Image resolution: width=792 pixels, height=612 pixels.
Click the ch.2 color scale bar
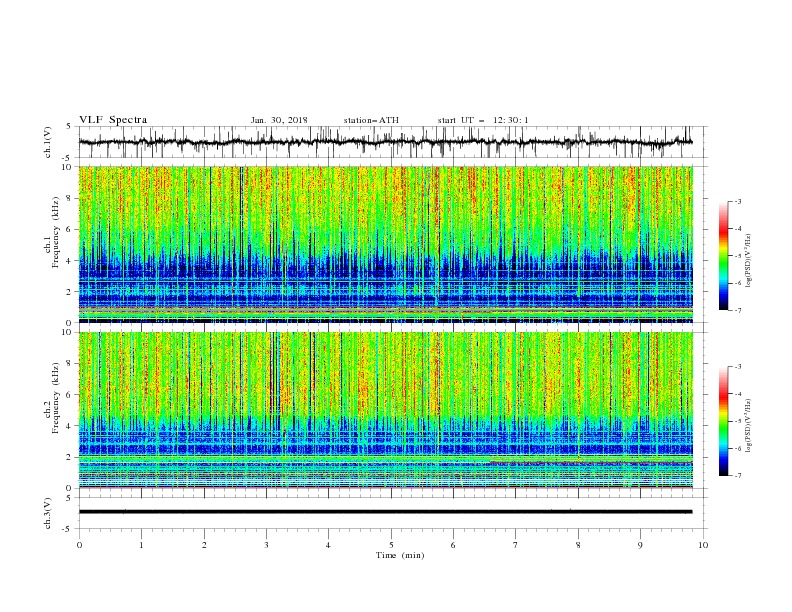(x=724, y=421)
